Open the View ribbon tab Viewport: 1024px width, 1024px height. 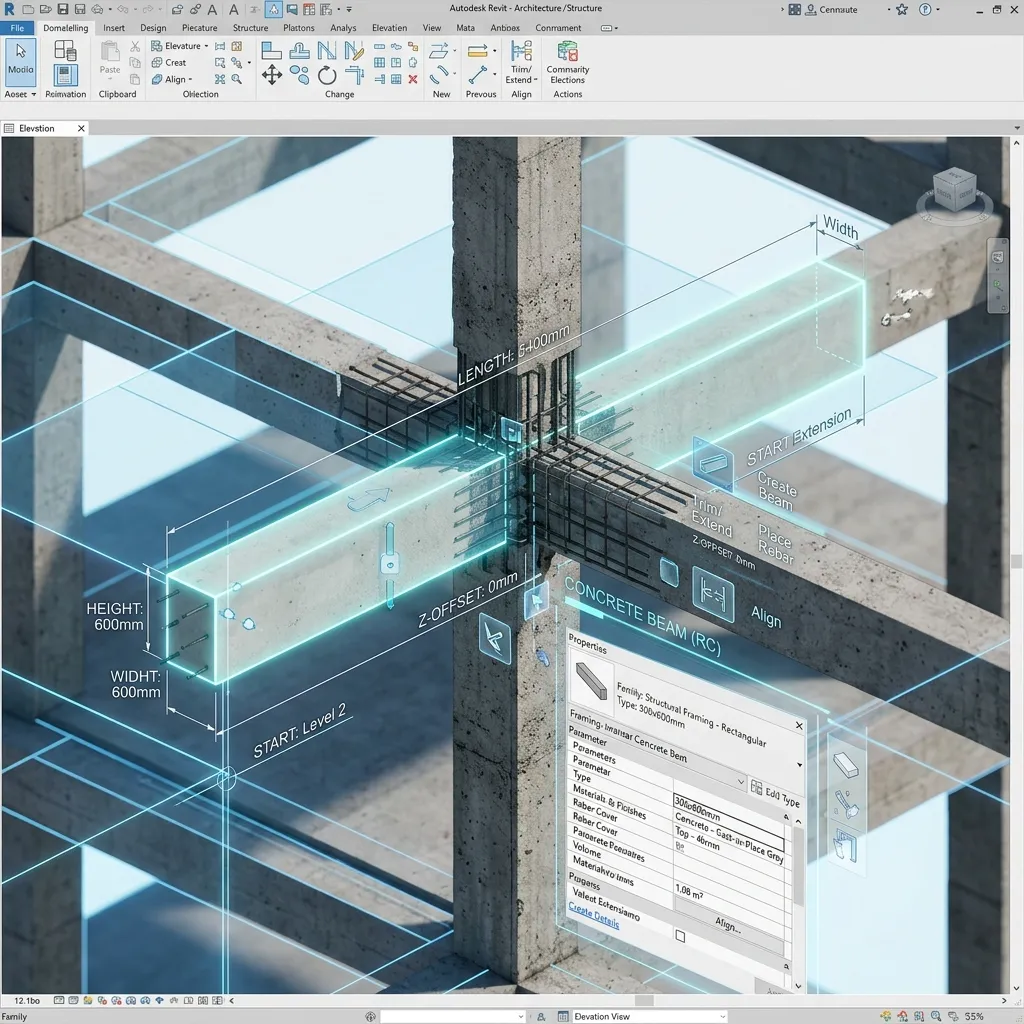[x=432, y=28]
